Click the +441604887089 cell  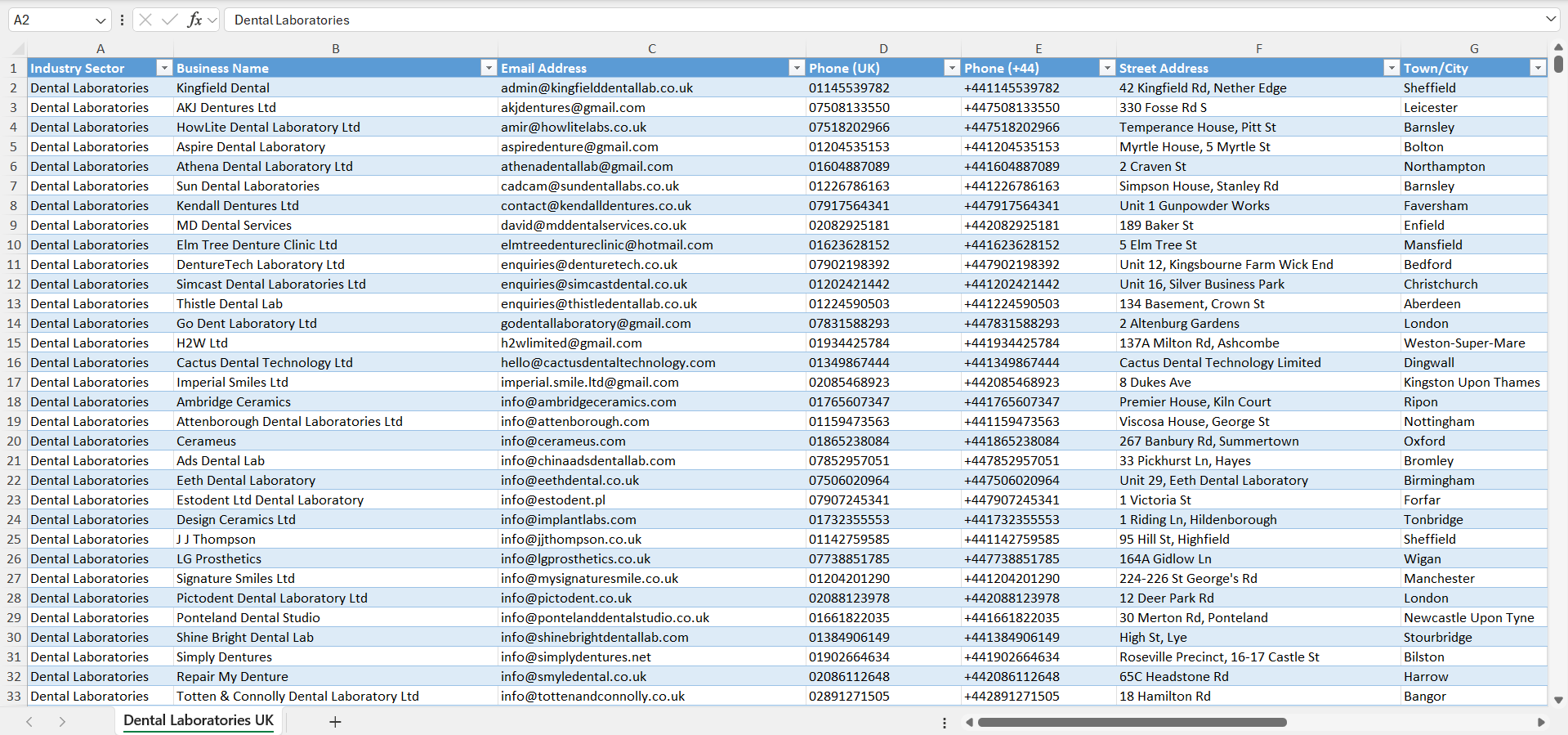[1039, 166]
